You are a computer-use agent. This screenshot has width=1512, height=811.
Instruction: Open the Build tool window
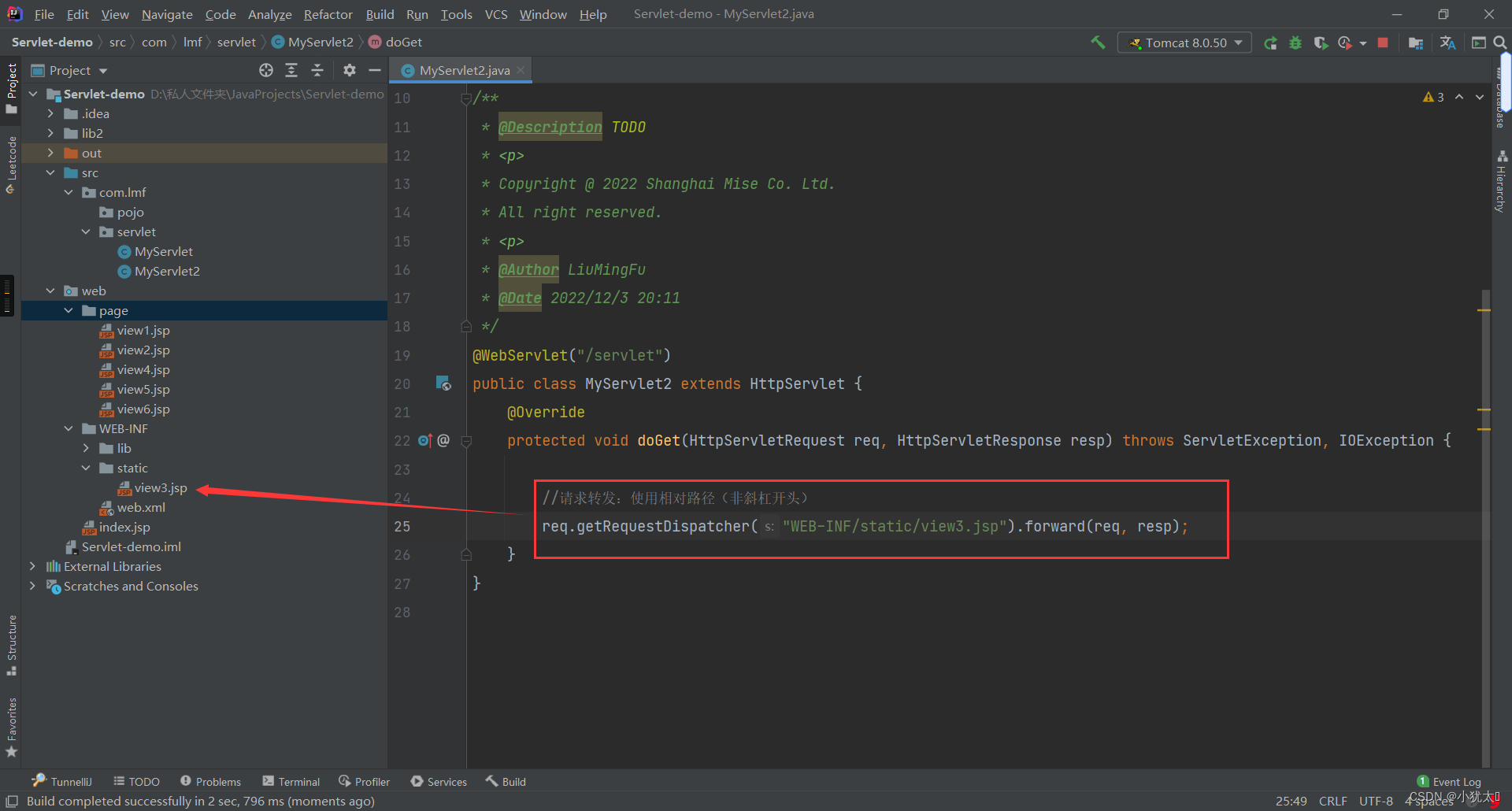tap(506, 781)
